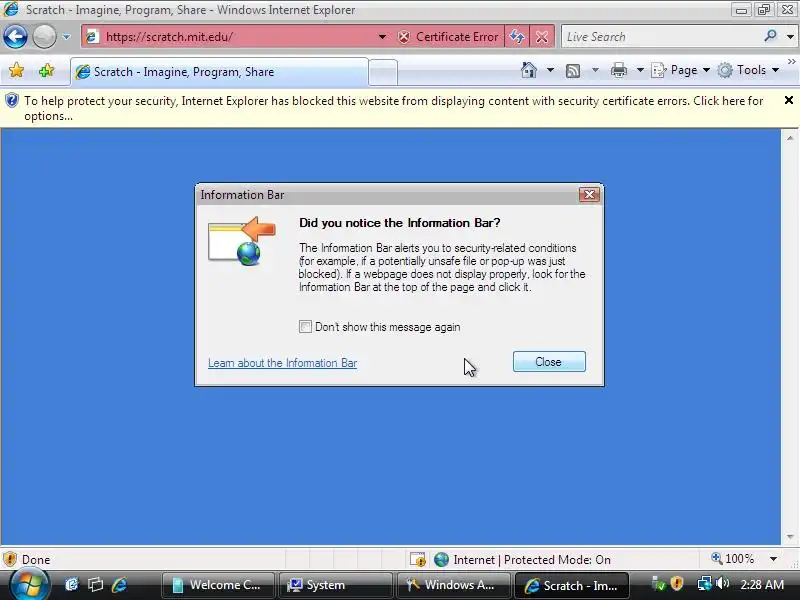Click the scroll up arrow on page scrollbar
The image size is (800, 600).
tap(790, 138)
